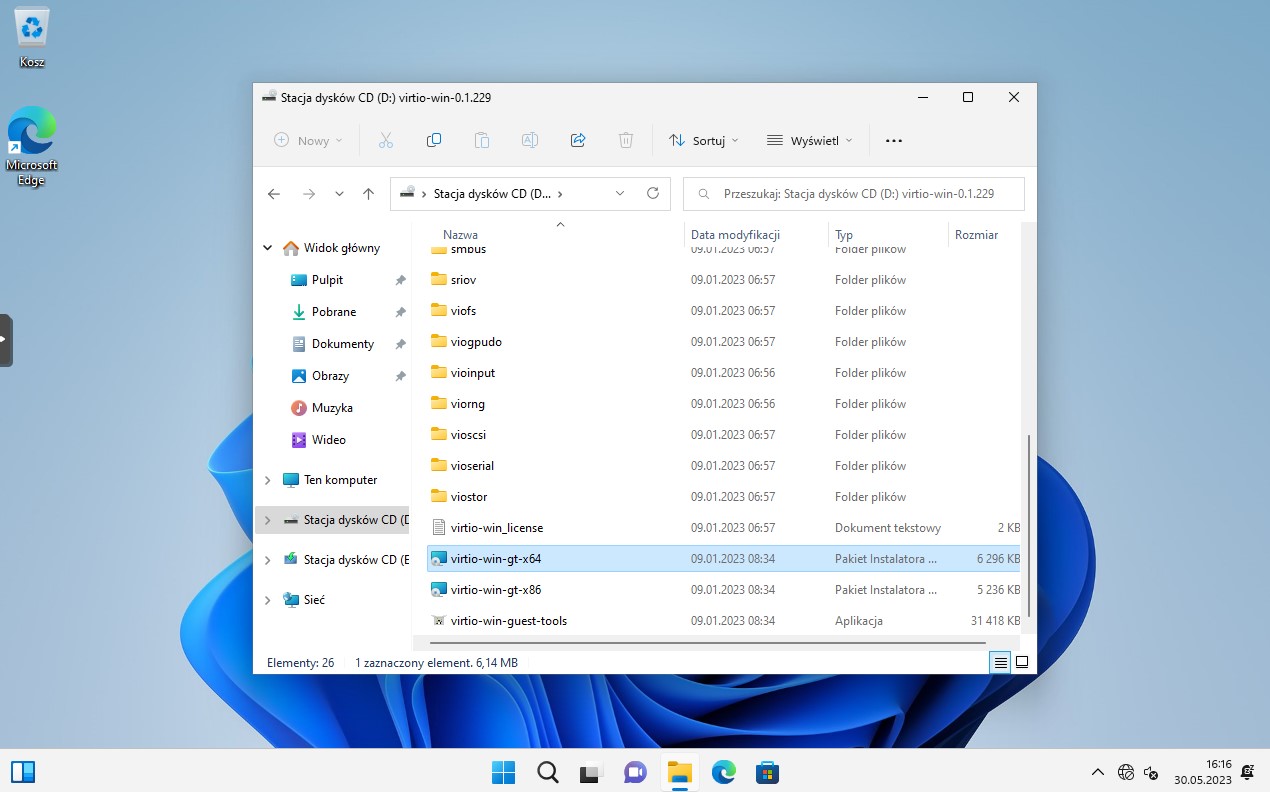The height and width of the screenshot is (792, 1270).
Task: Select Pobrane in the navigation pane
Action: pyautogui.click(x=333, y=312)
